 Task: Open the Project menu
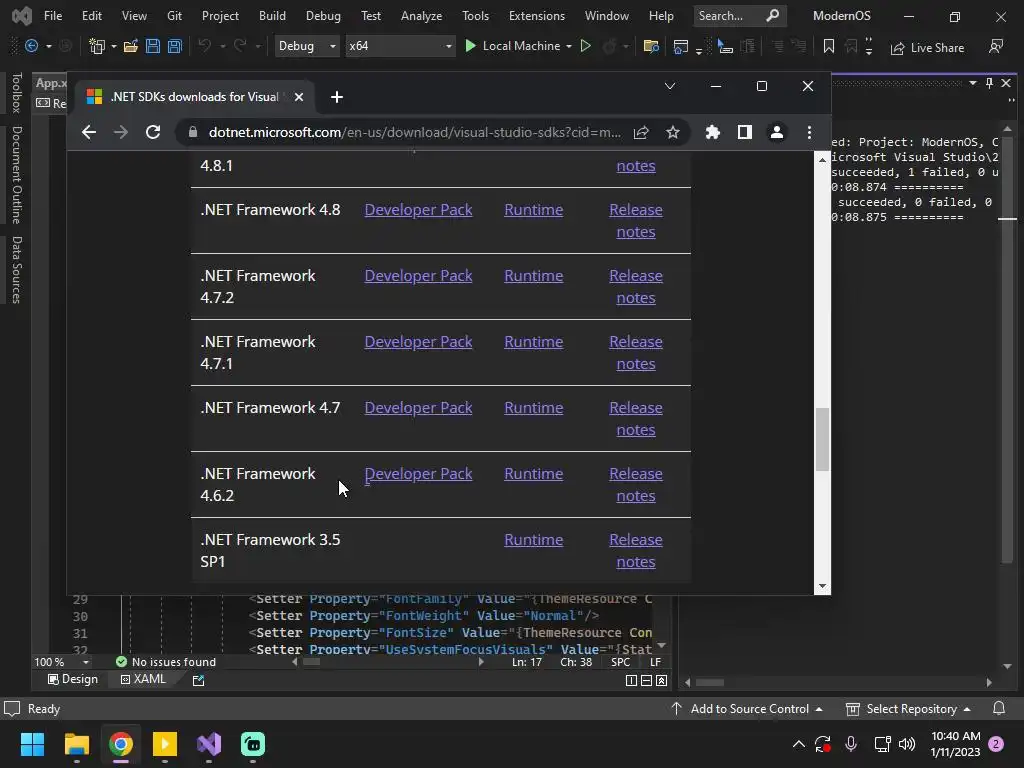click(220, 16)
